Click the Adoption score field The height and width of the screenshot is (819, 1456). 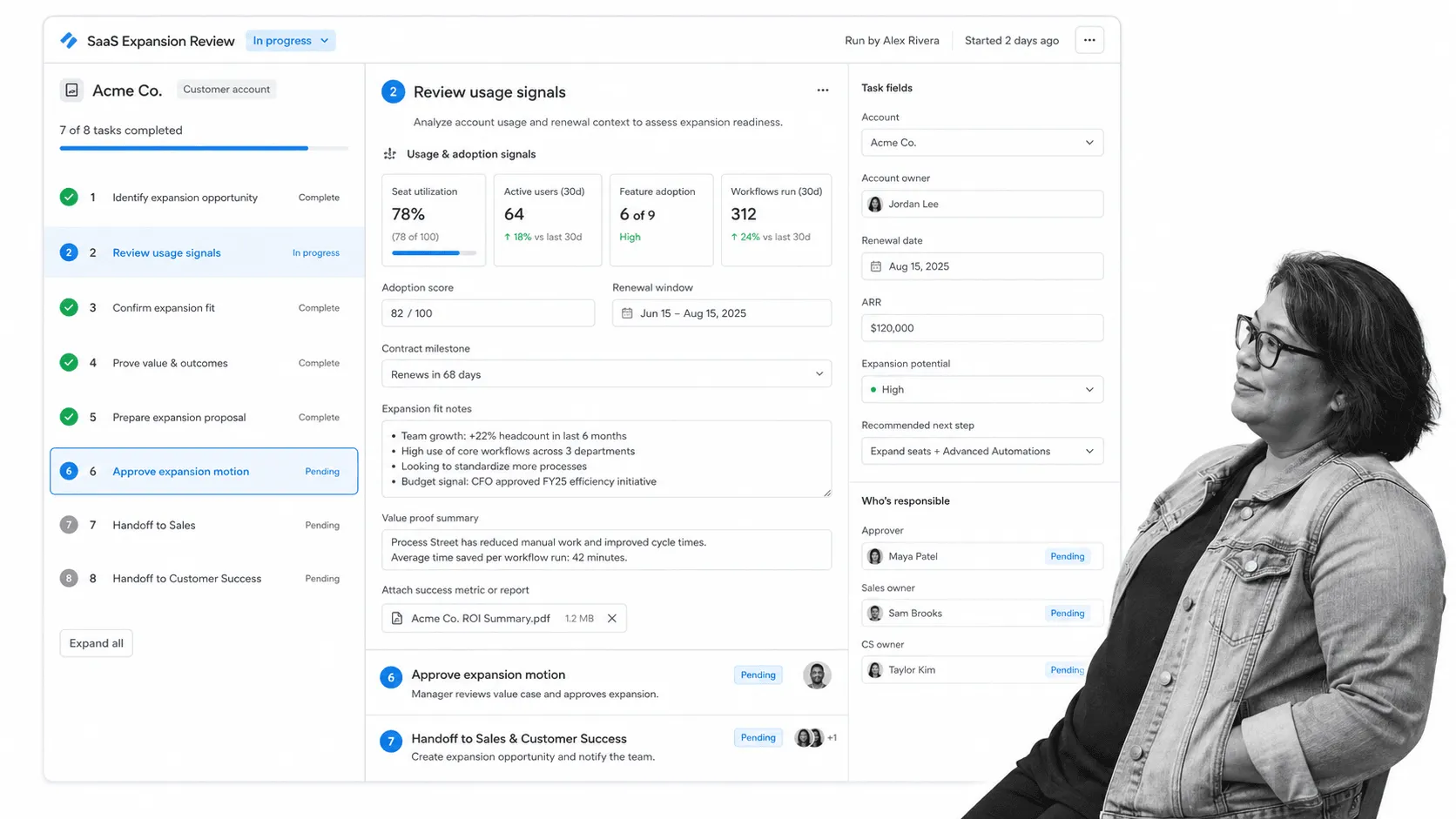pyautogui.click(x=488, y=313)
